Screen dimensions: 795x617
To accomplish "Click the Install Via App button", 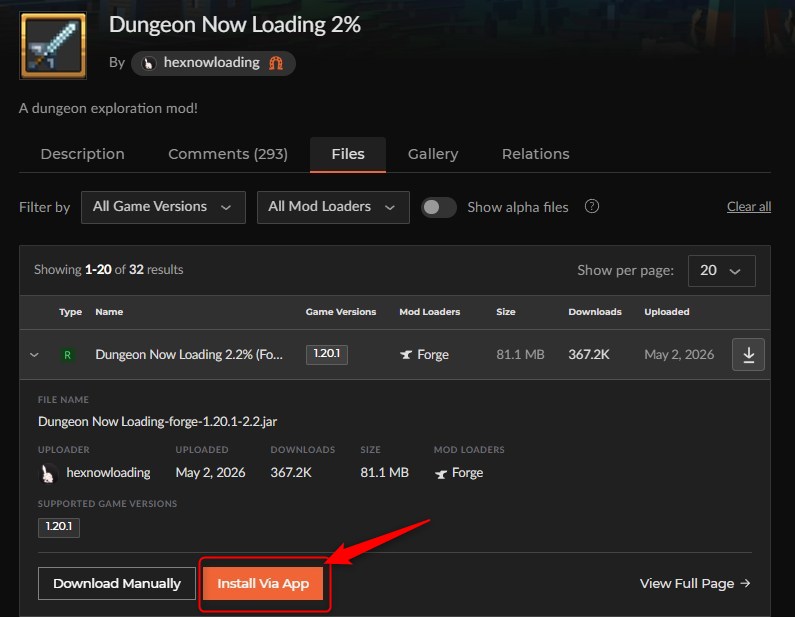I will click(x=263, y=584).
